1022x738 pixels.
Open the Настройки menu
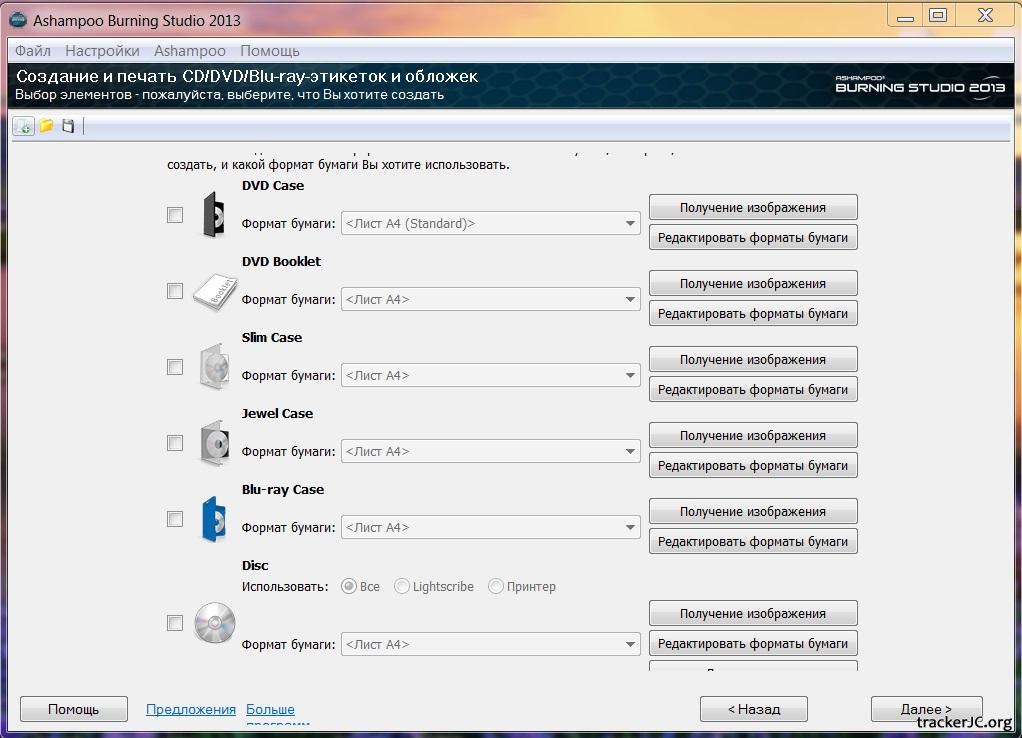pyautogui.click(x=102, y=51)
